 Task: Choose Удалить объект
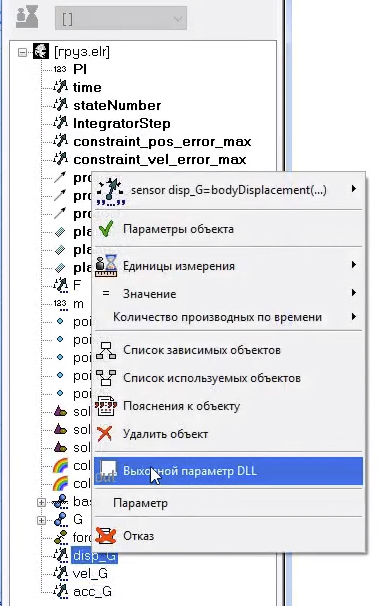[228, 434]
